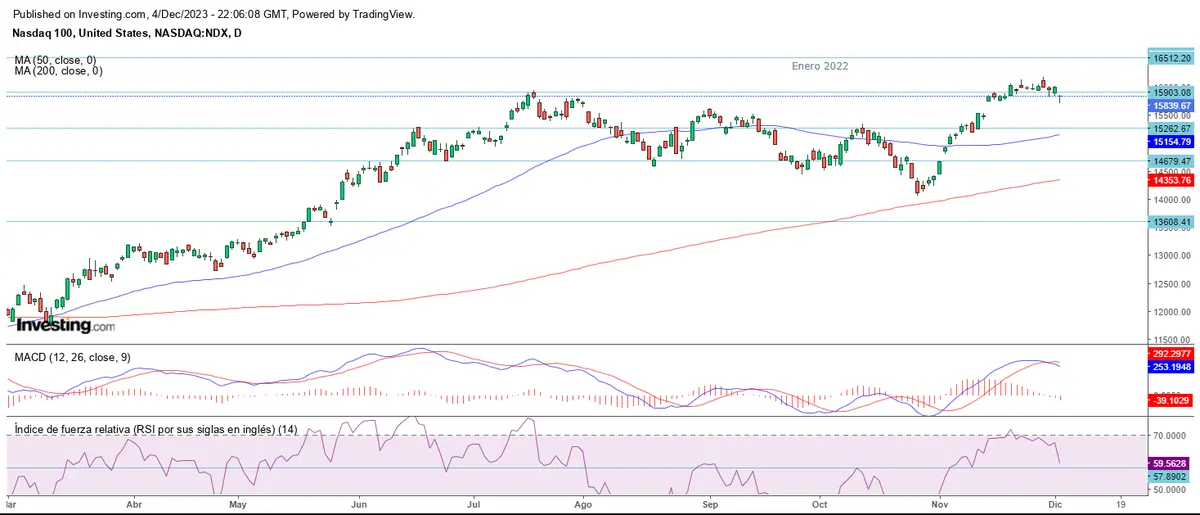
Task: Click the red 14353.76 MA200 value tag
Action: click(x=1171, y=180)
